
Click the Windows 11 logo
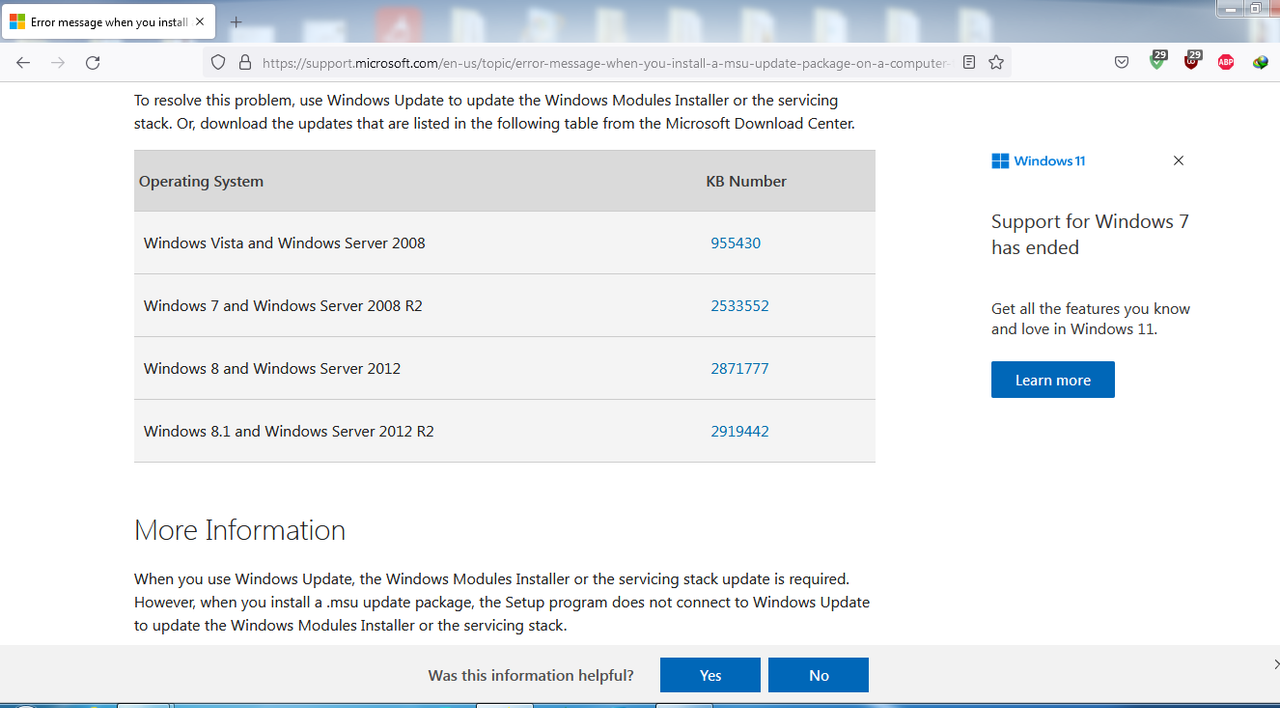[1038, 161]
